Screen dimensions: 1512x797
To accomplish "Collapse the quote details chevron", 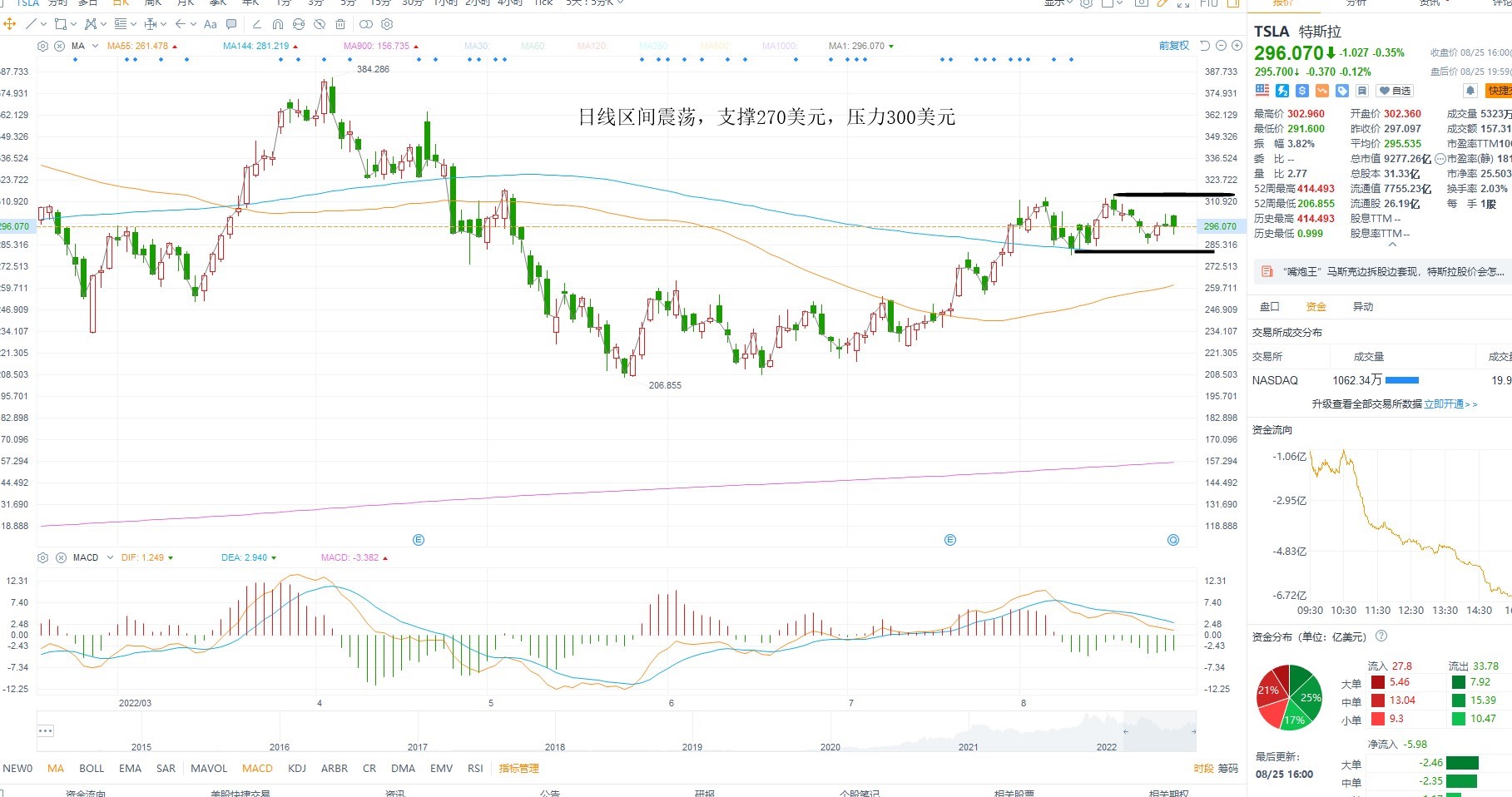I will [1392, 245].
